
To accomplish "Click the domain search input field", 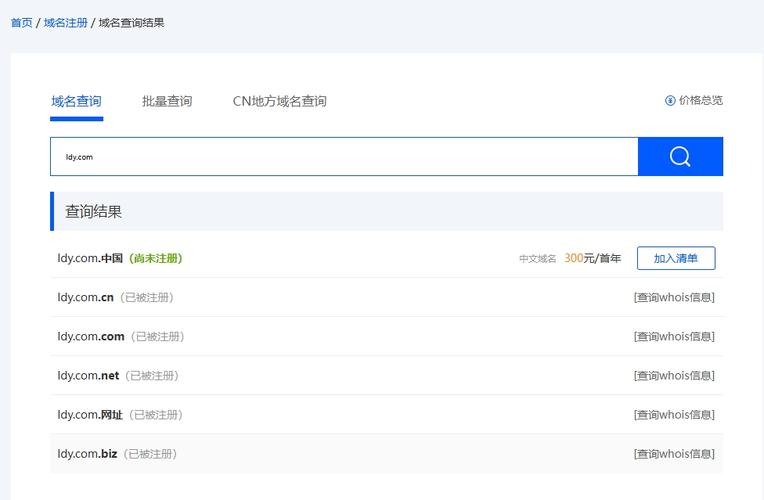I will [344, 156].
